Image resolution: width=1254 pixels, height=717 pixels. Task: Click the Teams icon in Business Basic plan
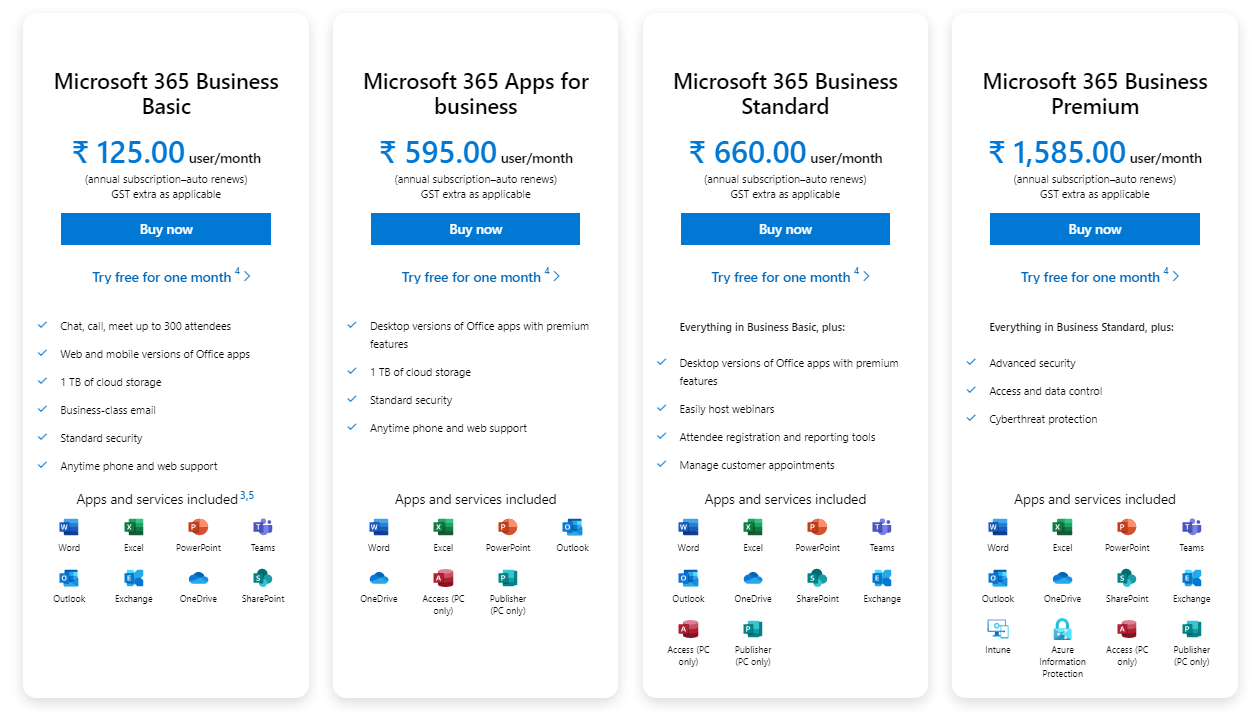(263, 527)
